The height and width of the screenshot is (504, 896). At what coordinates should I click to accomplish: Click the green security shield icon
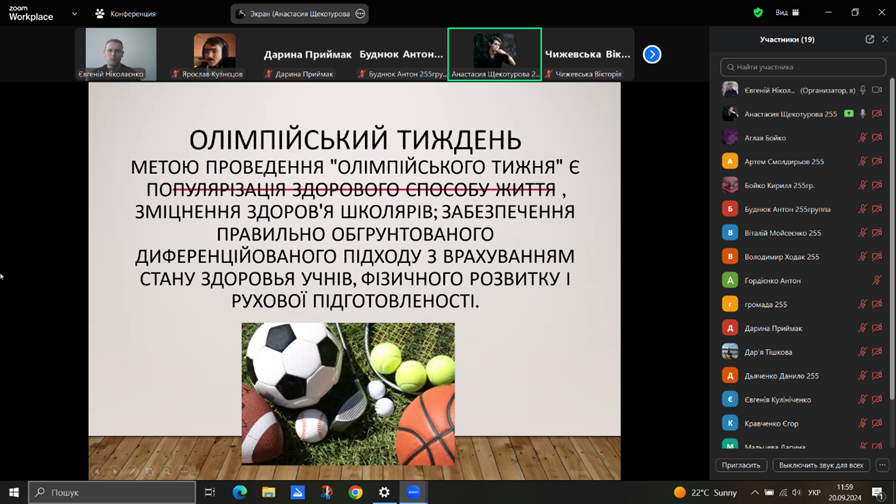click(758, 13)
